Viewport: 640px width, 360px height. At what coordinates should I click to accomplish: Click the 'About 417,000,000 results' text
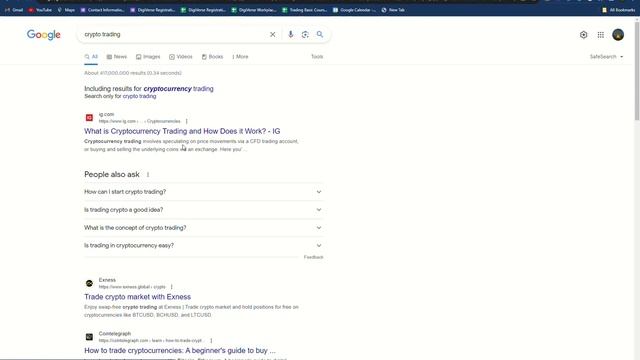coord(133,73)
